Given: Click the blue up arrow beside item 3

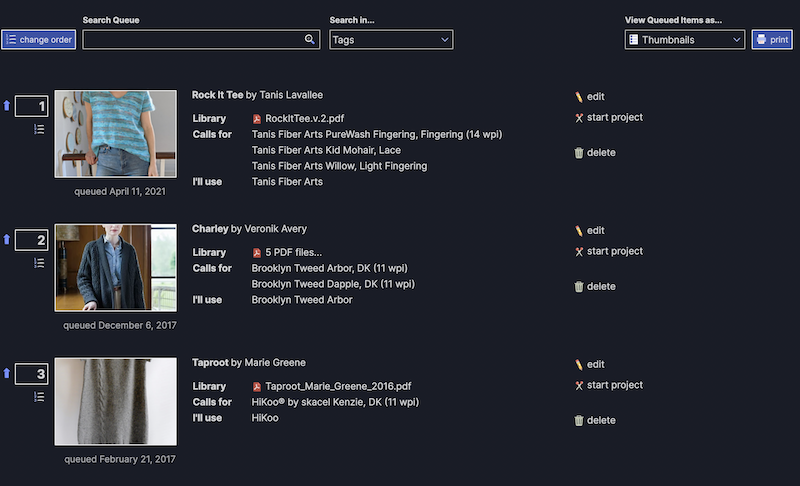Looking at the screenshot, I should [7, 373].
